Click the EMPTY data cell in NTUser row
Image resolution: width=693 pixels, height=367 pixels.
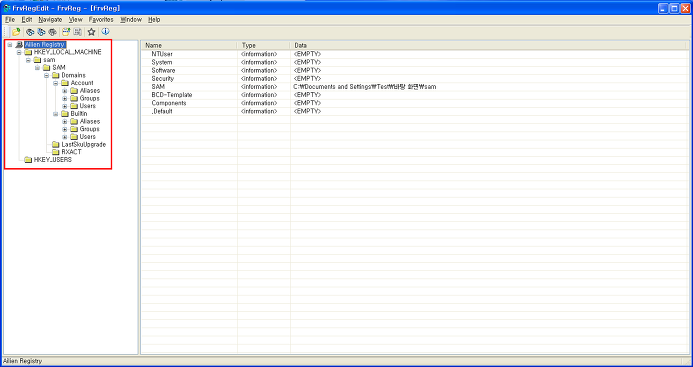(x=307, y=54)
